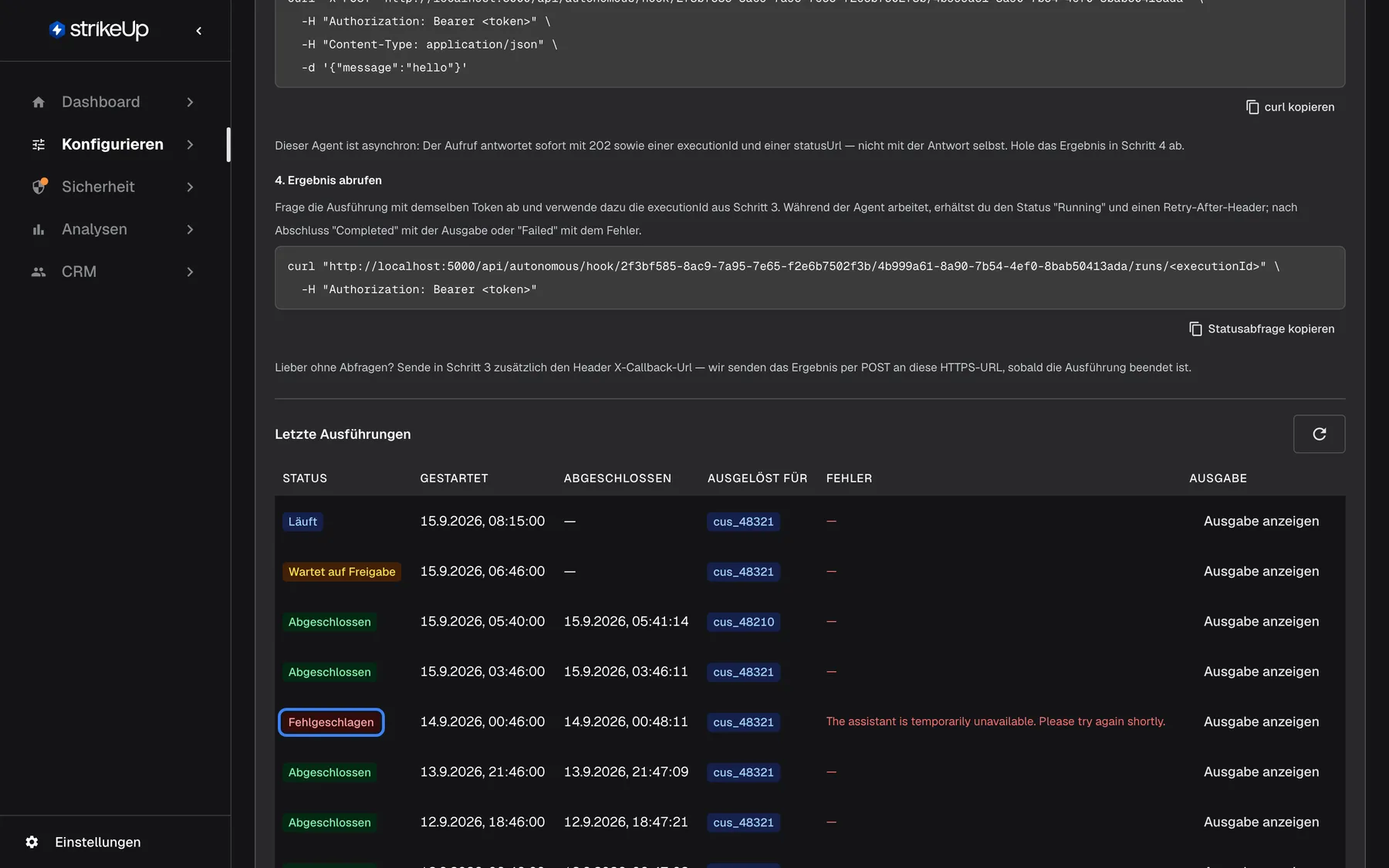This screenshot has width=1389, height=868.
Task: Show output of the Läuft run
Action: coord(1261,521)
